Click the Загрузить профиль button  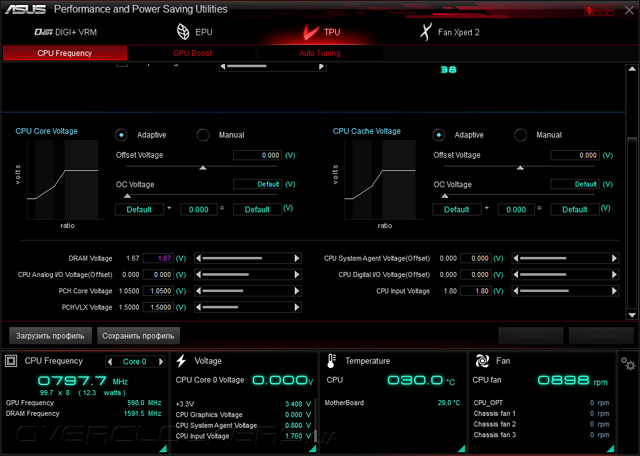[50, 336]
